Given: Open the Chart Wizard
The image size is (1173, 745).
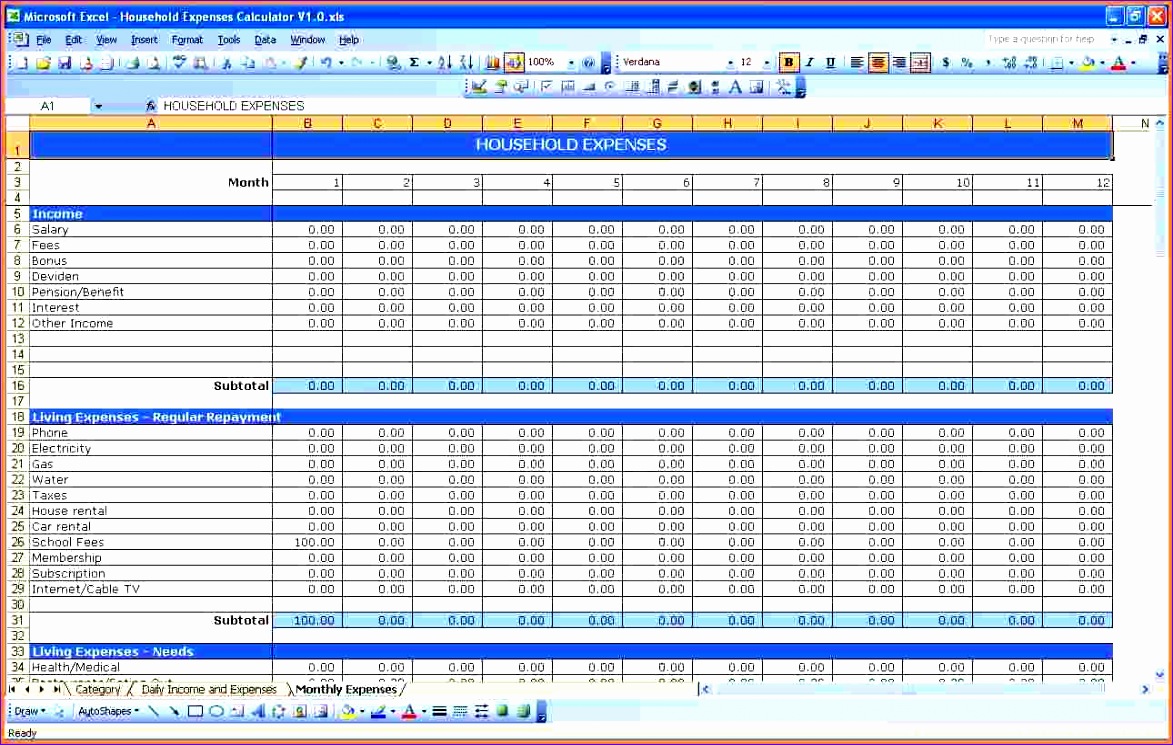Looking at the screenshot, I should (x=492, y=62).
